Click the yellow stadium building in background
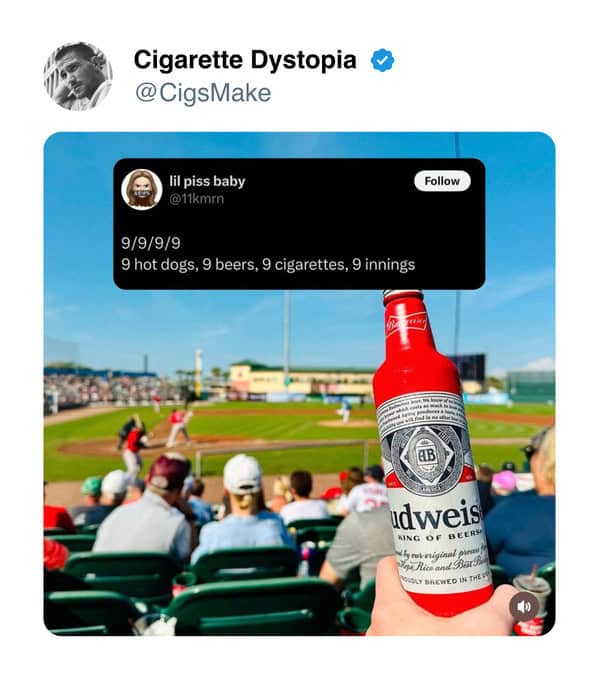 (x=301, y=377)
